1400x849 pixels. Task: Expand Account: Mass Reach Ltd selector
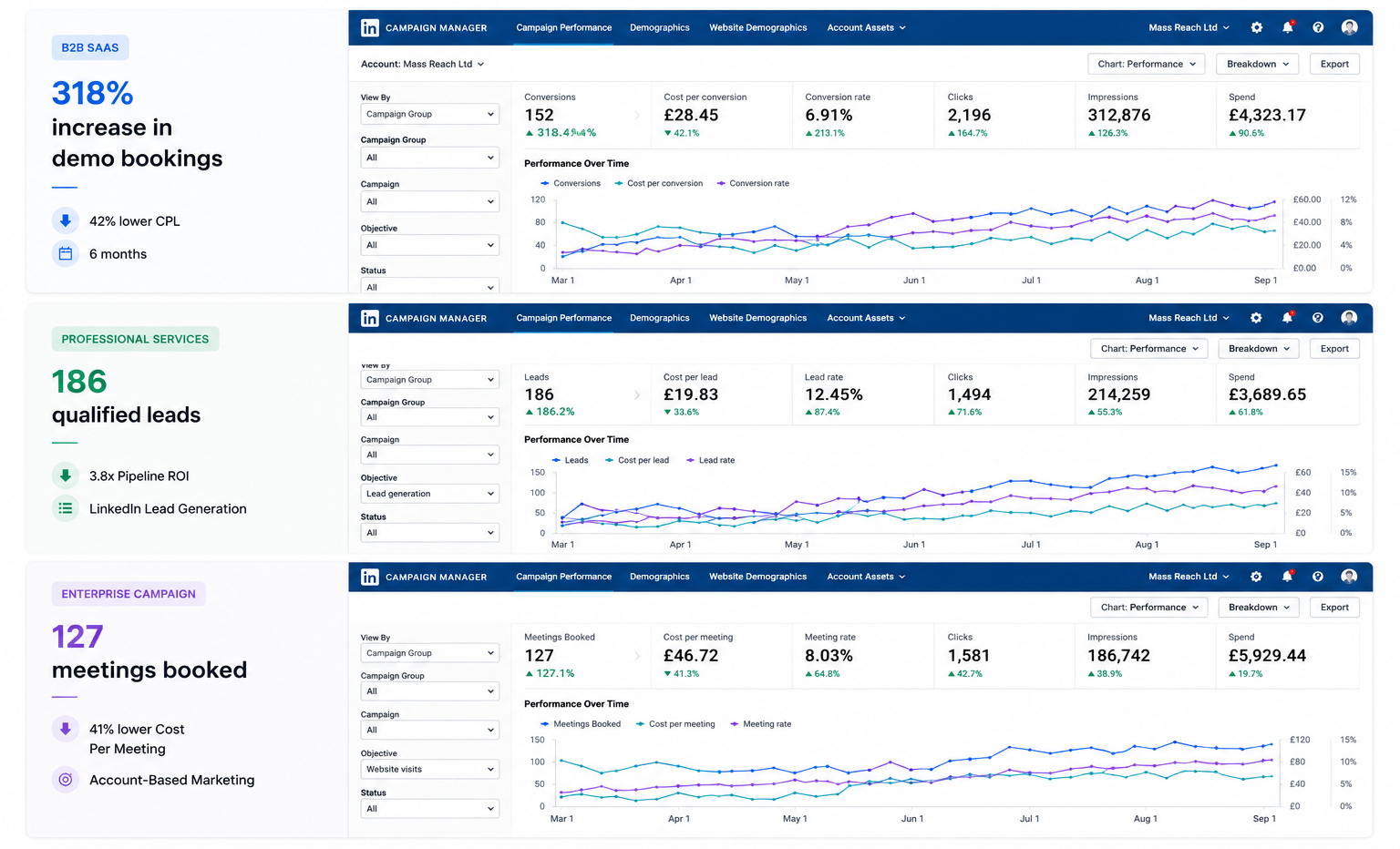(x=422, y=64)
